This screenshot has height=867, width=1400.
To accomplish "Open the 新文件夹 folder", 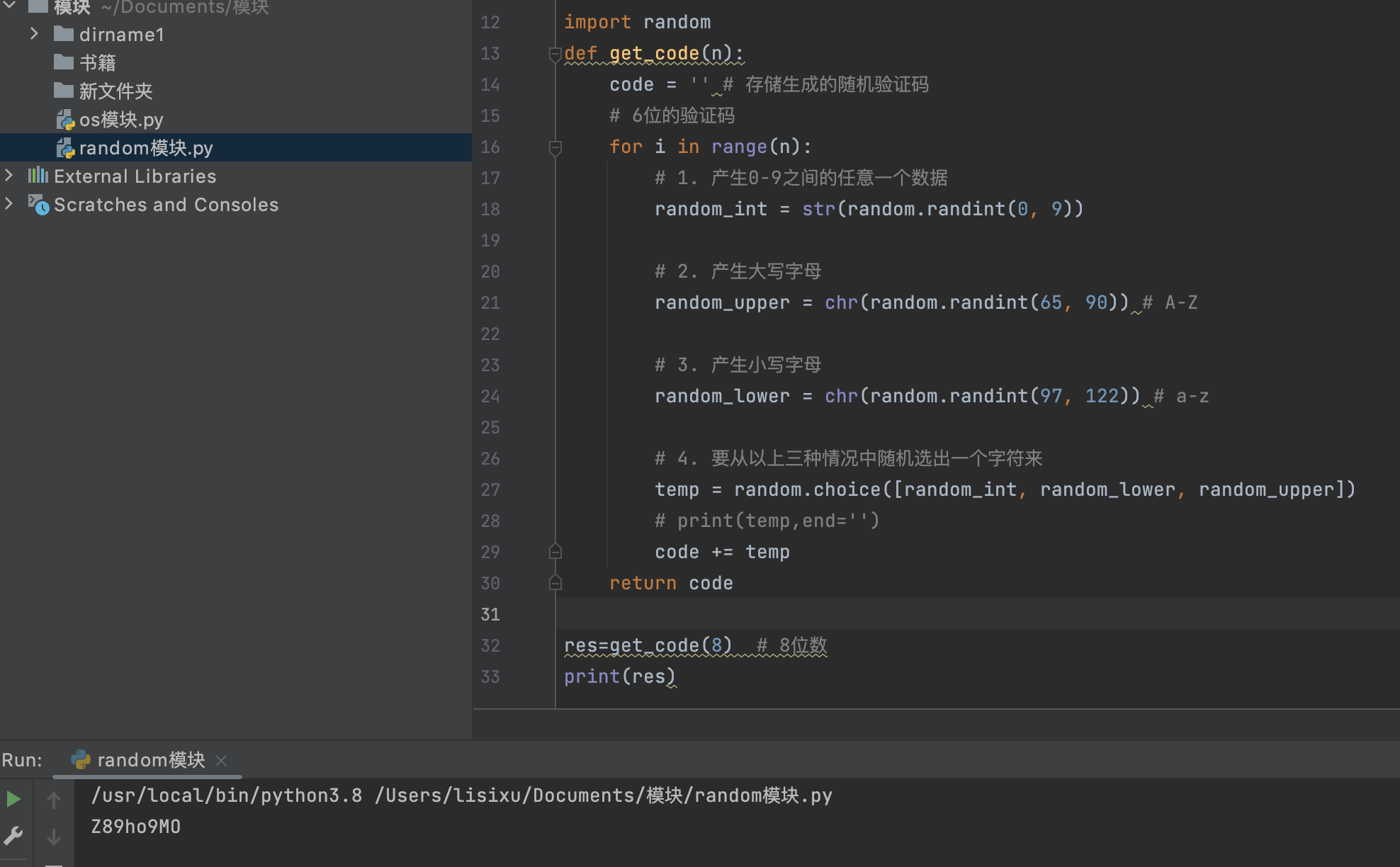I will coord(115,91).
